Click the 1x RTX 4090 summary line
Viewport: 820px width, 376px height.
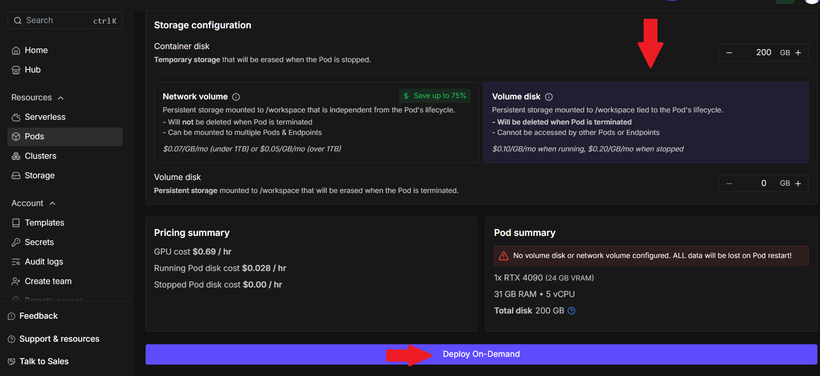pyautogui.click(x=544, y=278)
